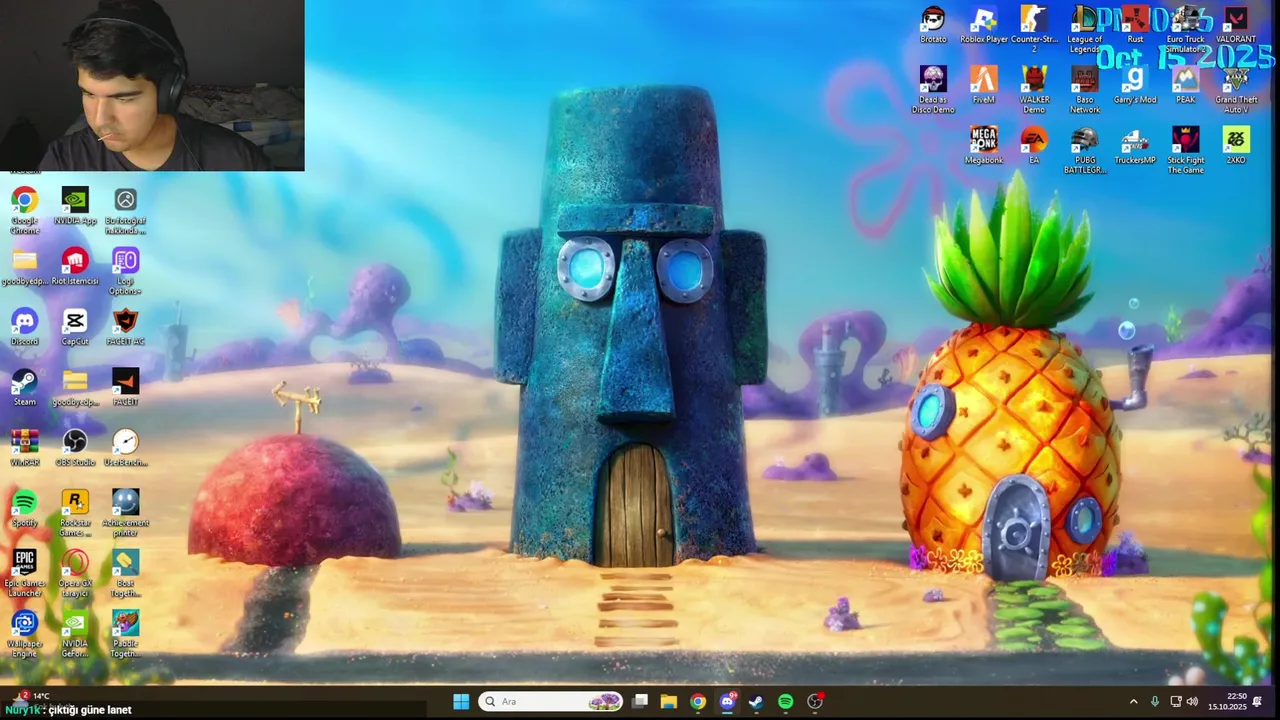Open the UserBenchmark desktop shortcut
Screen dimensions: 1280x720
click(x=125, y=450)
